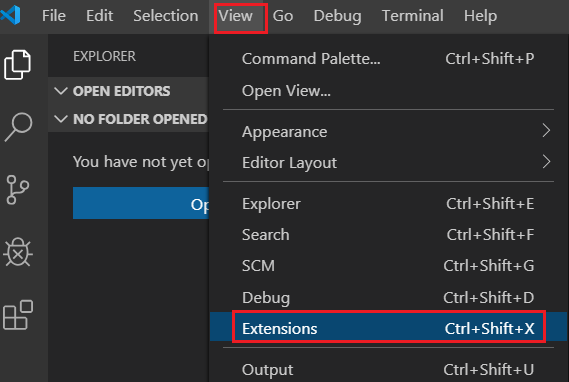Click the Selection menu
The height and width of the screenshot is (382, 569).
tap(165, 16)
